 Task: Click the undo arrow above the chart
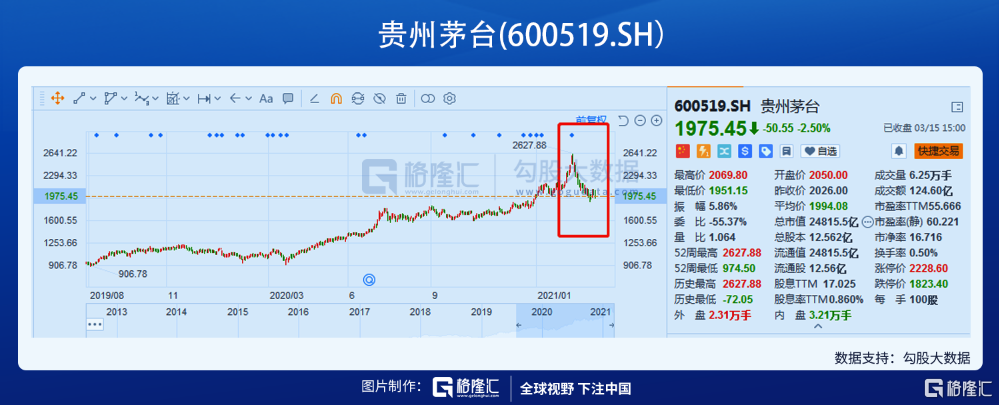point(624,120)
